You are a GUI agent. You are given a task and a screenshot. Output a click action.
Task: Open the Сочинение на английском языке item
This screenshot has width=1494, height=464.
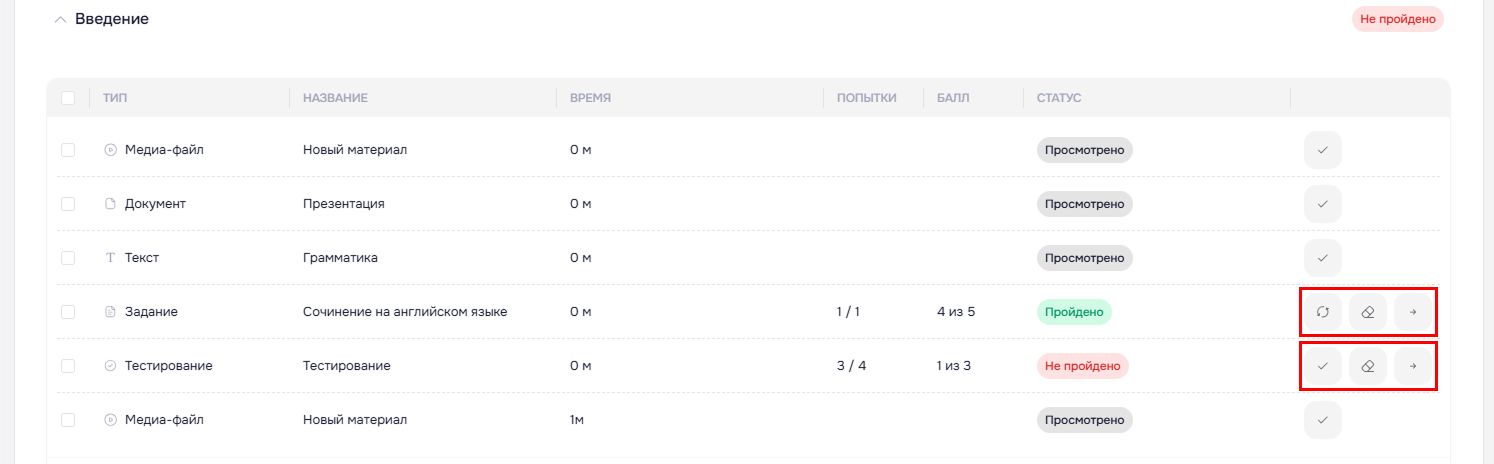pos(405,312)
